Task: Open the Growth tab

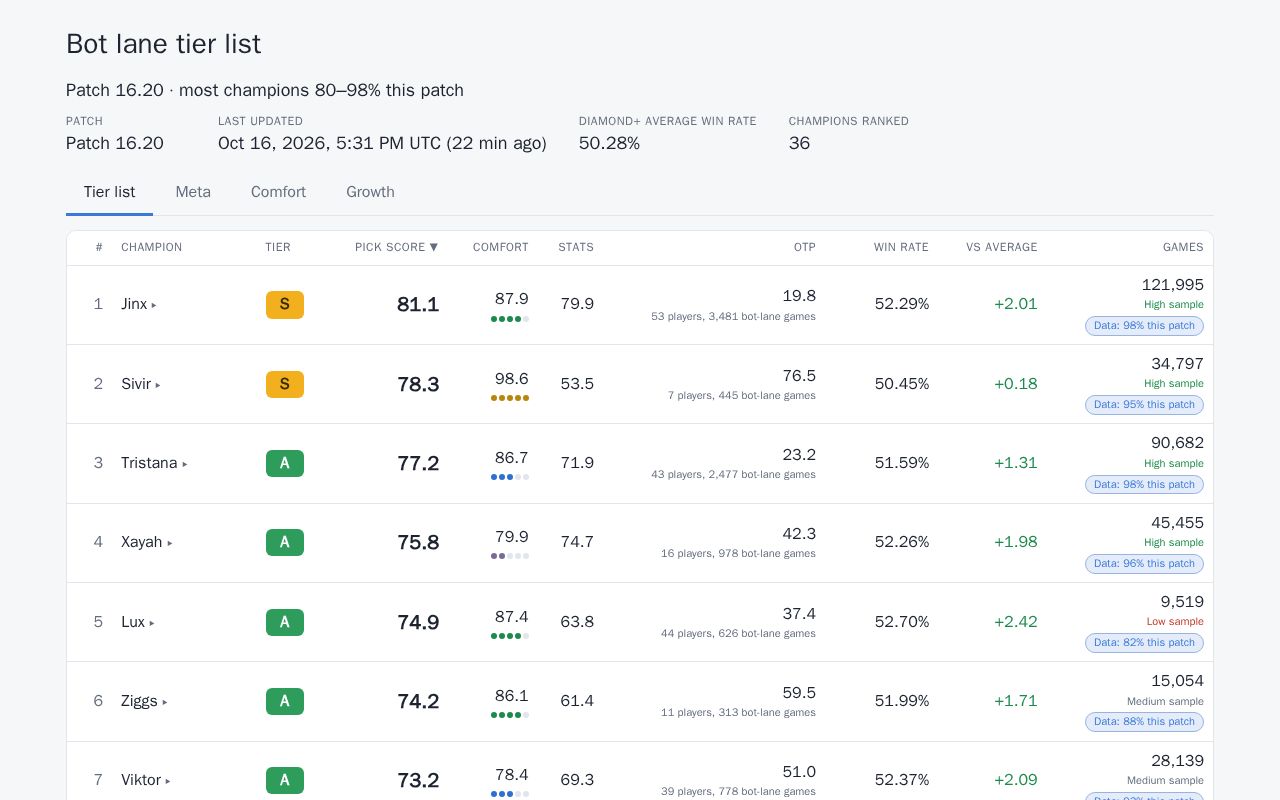Action: point(370,192)
